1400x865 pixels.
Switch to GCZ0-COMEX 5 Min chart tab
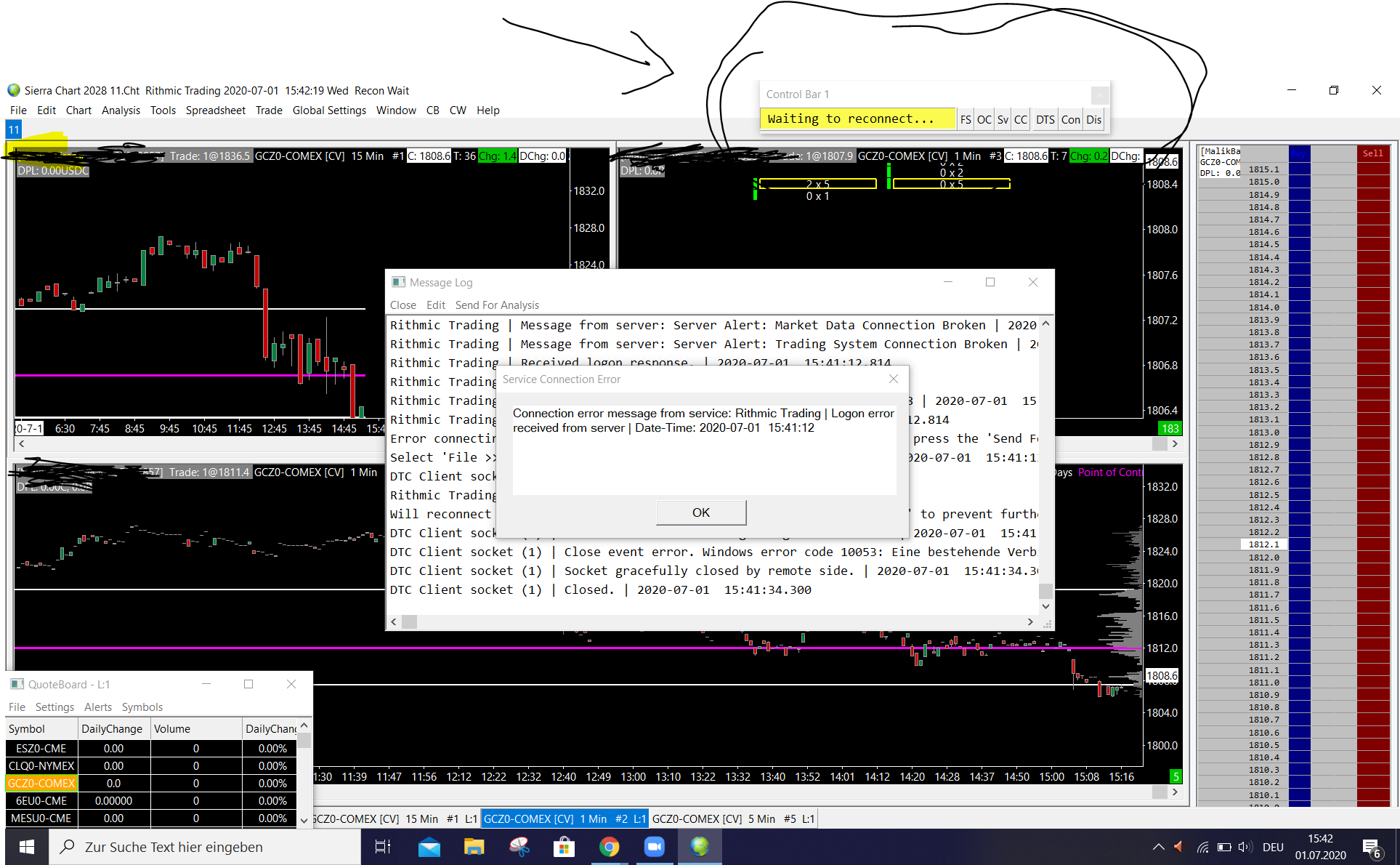[x=732, y=818]
